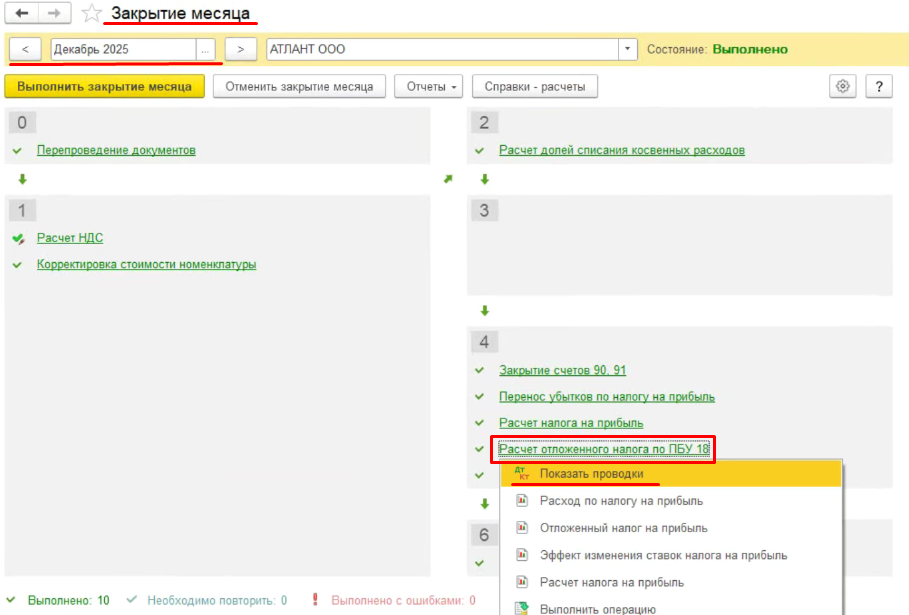Add page to favorites with star icon
Screen dimensions: 909x615
(92, 14)
